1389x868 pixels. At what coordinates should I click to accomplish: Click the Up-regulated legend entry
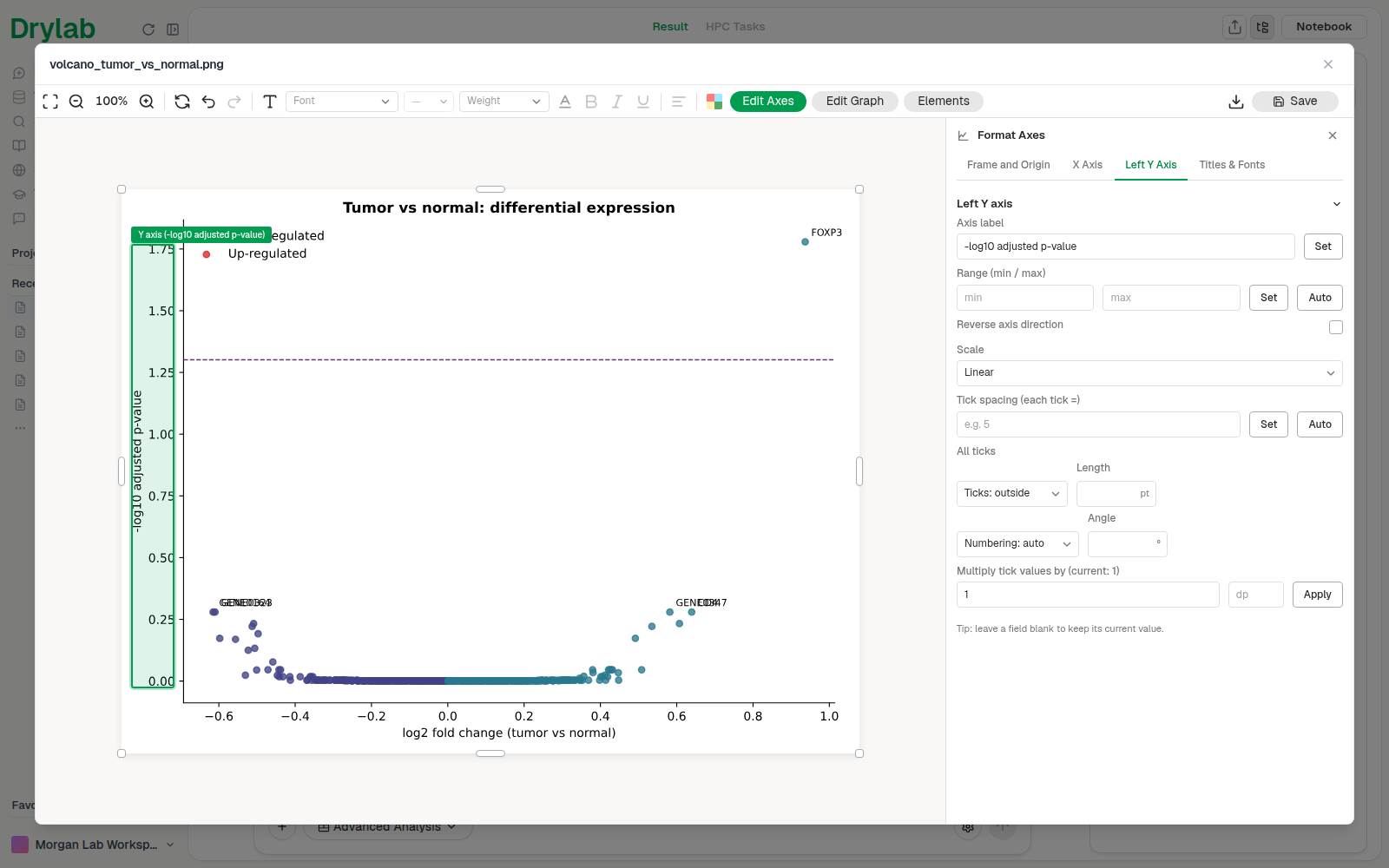pyautogui.click(x=267, y=253)
